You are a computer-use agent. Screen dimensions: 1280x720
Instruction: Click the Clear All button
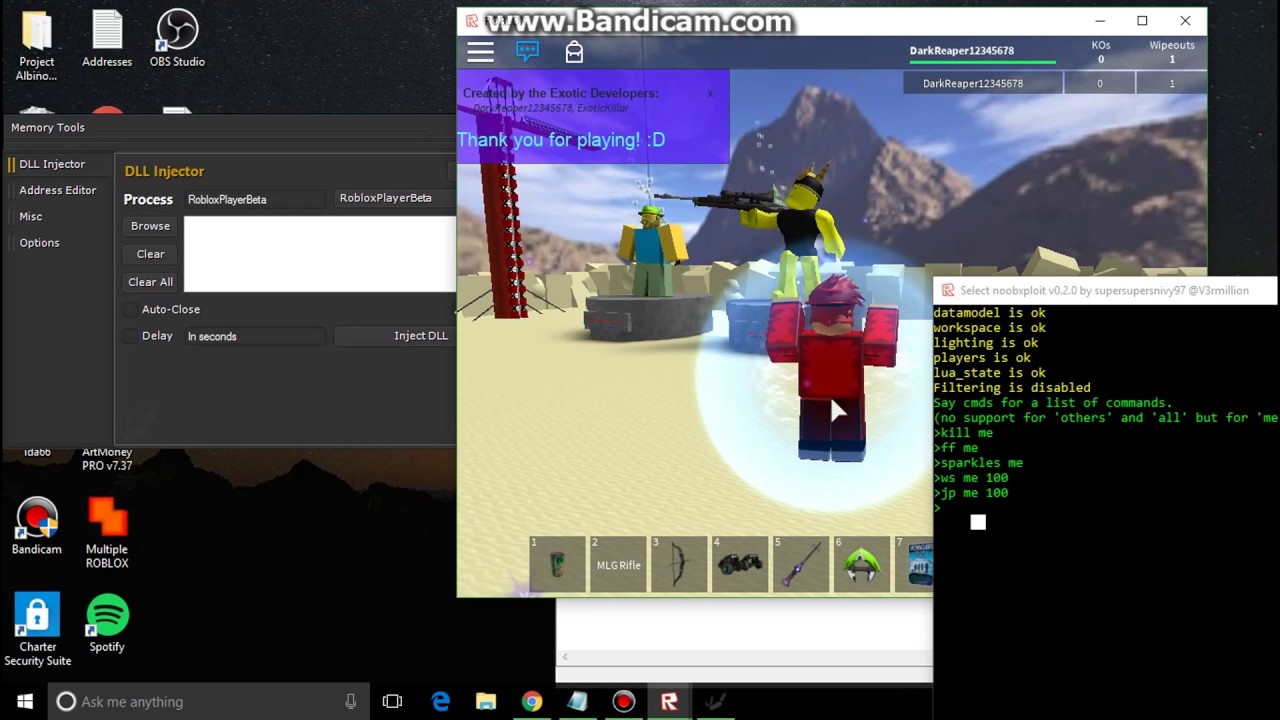[150, 282]
